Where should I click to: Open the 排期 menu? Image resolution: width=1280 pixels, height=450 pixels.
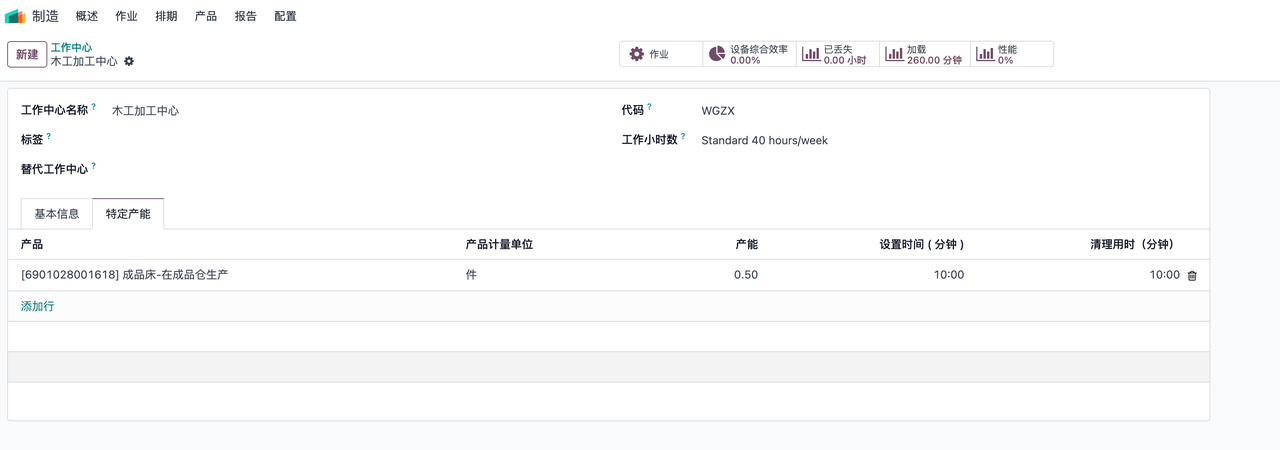point(167,16)
